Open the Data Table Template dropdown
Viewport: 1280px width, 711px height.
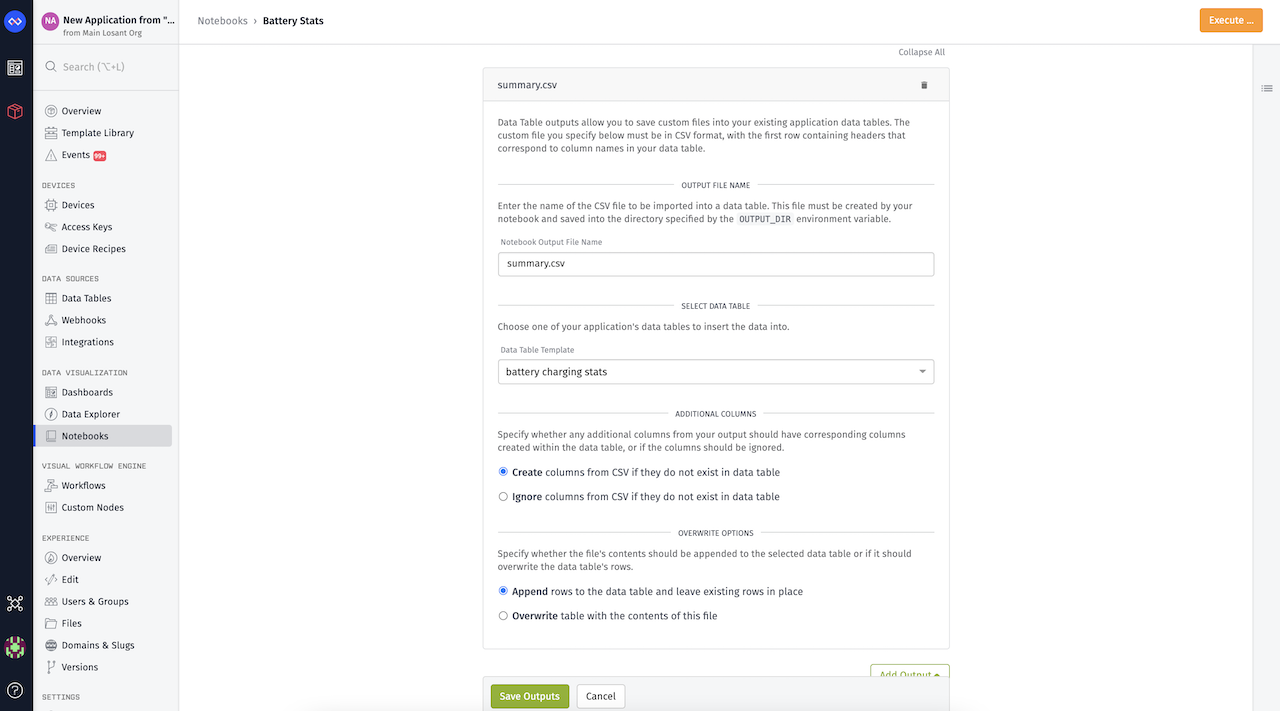click(715, 372)
